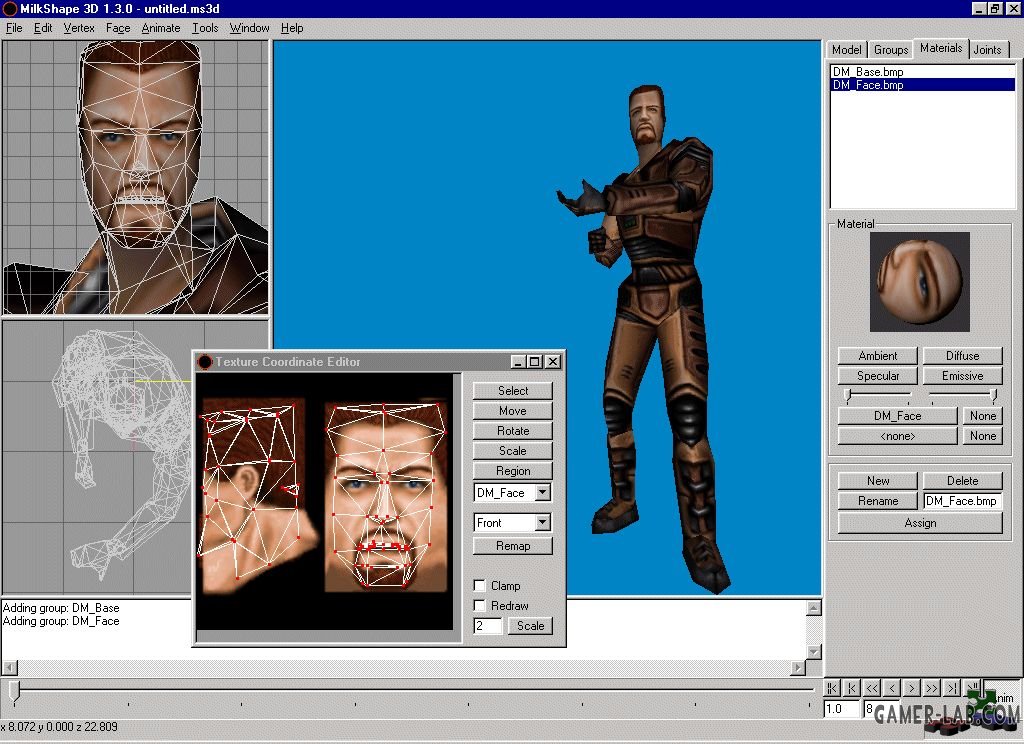Delete the selected material

pyautogui.click(x=963, y=481)
